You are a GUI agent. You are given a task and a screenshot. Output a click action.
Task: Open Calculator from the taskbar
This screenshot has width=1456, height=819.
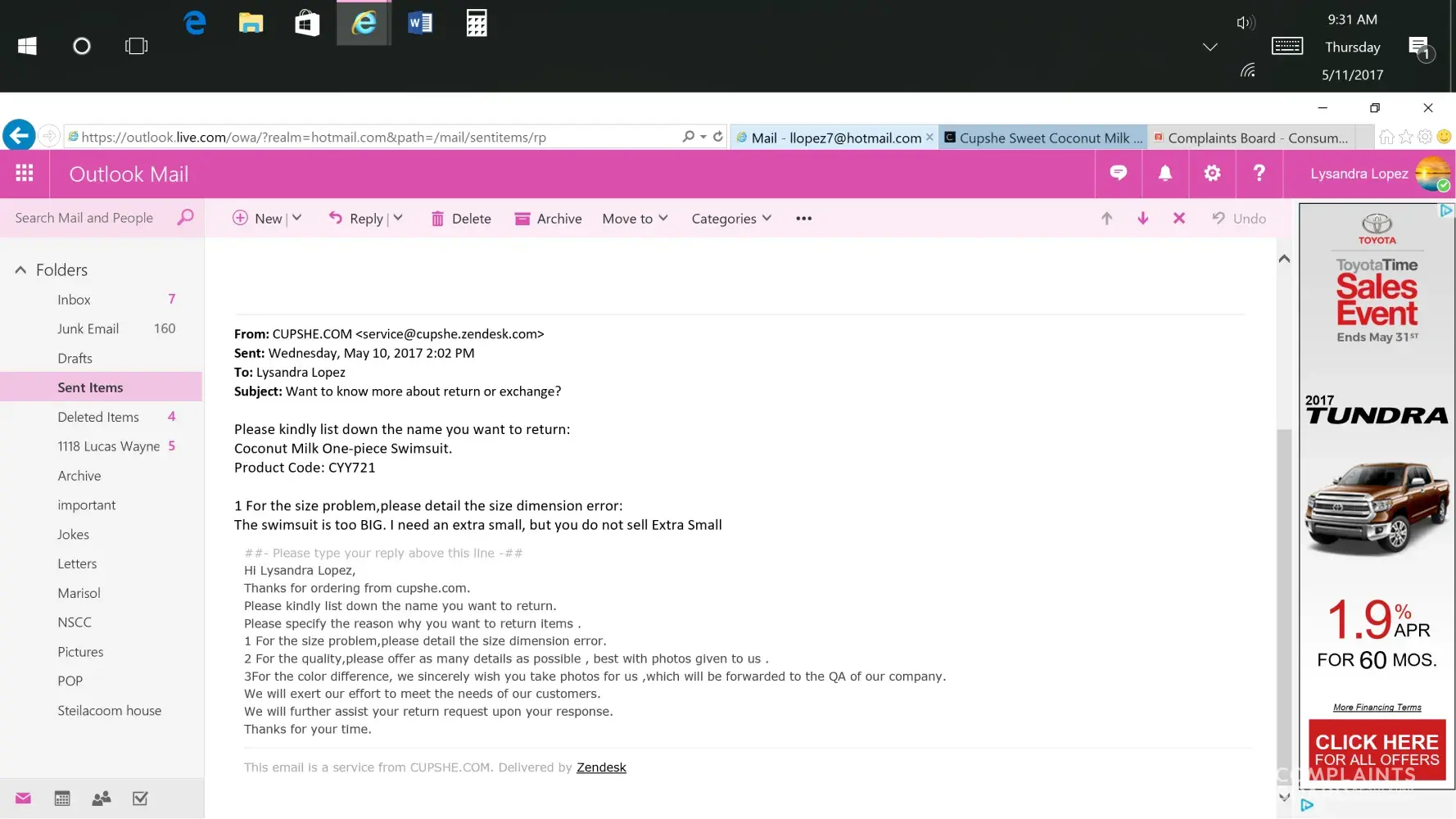click(477, 23)
